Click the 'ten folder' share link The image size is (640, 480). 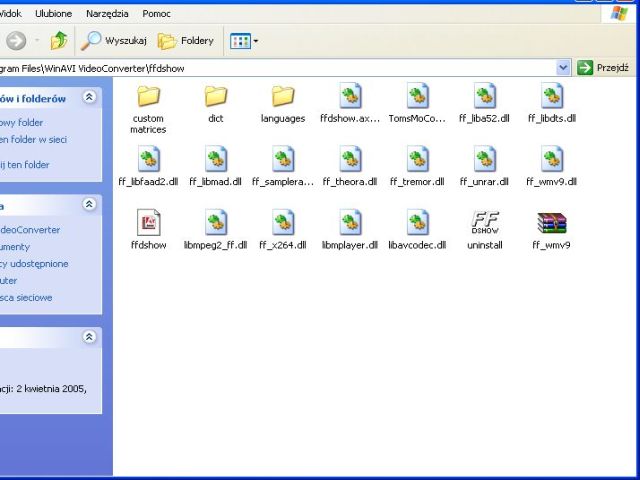[x=24, y=165]
